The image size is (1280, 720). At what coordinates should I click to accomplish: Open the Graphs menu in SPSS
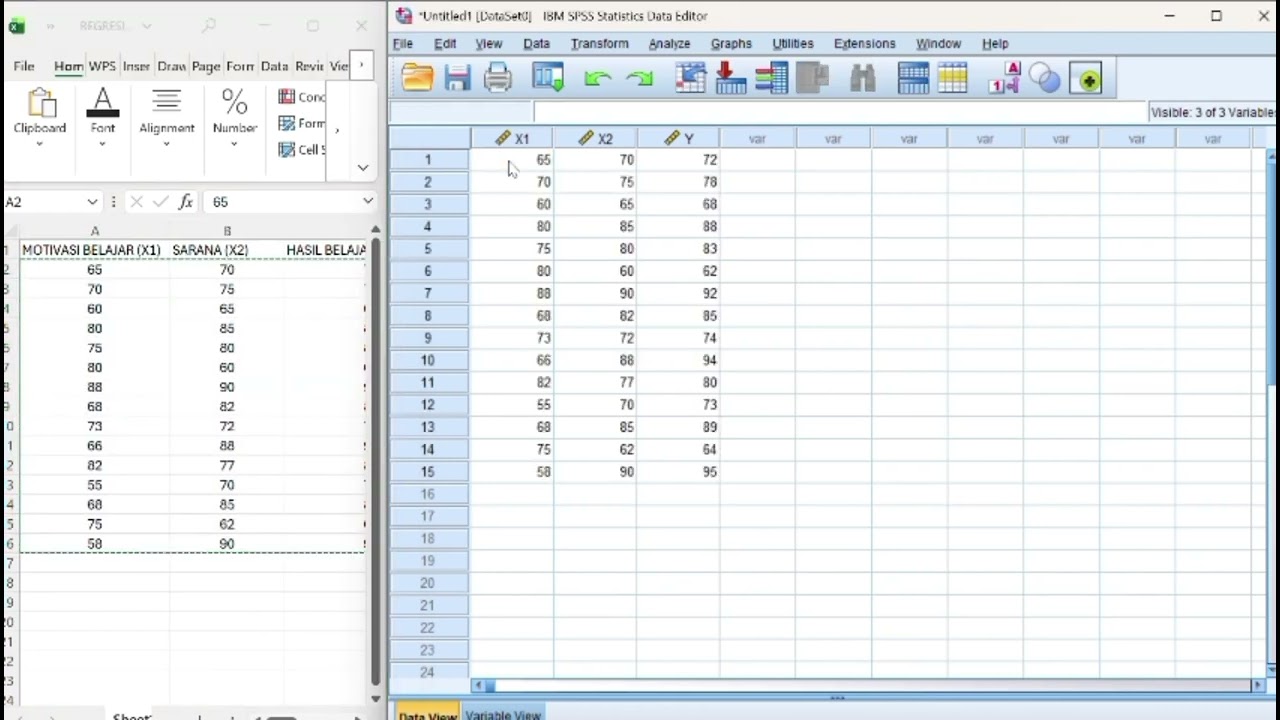coord(731,44)
